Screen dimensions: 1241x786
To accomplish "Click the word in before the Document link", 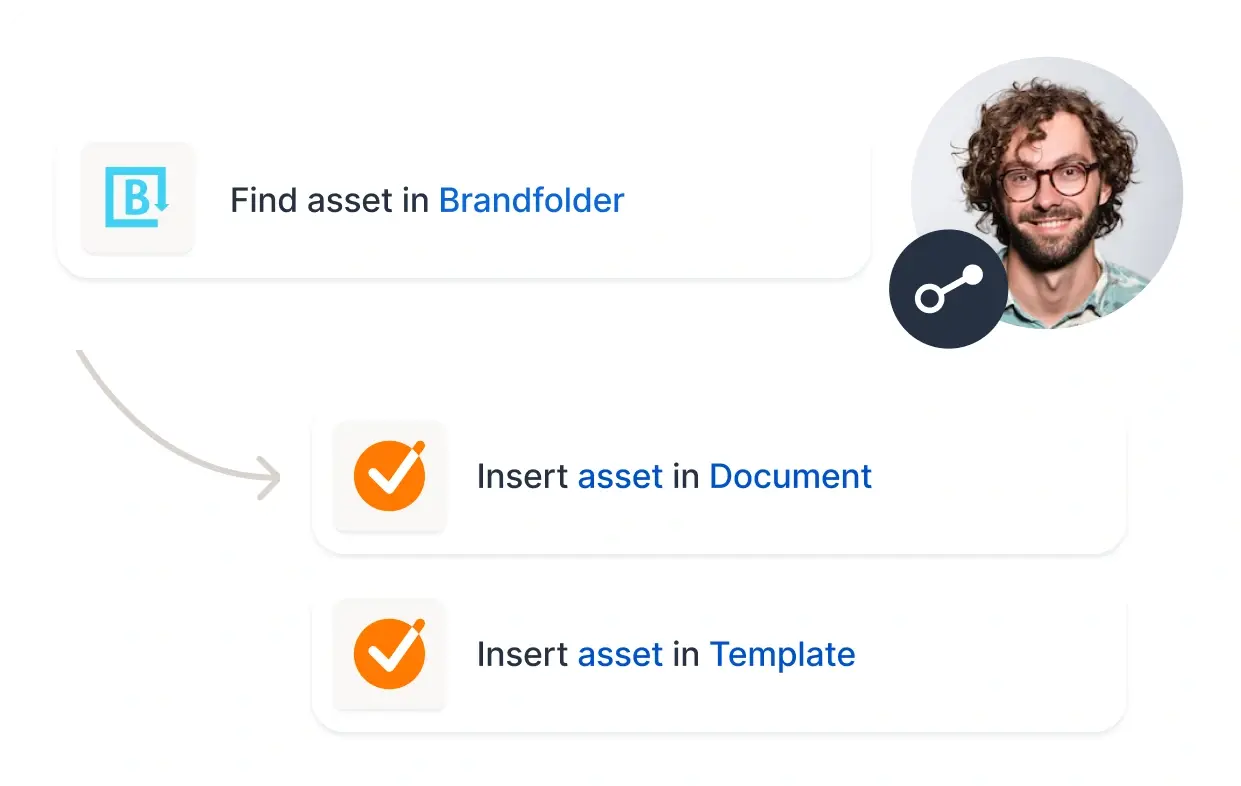I will tap(686, 476).
